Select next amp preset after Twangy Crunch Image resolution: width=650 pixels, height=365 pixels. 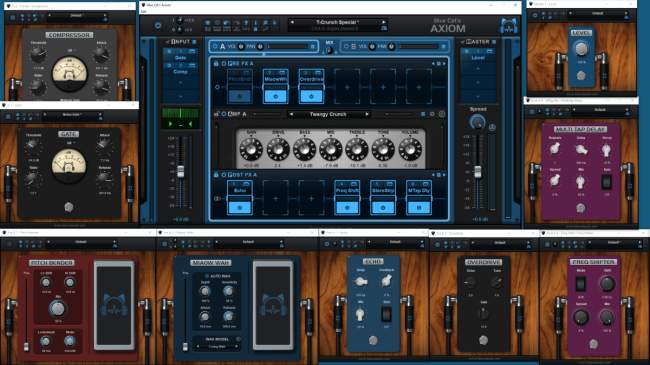367,114
